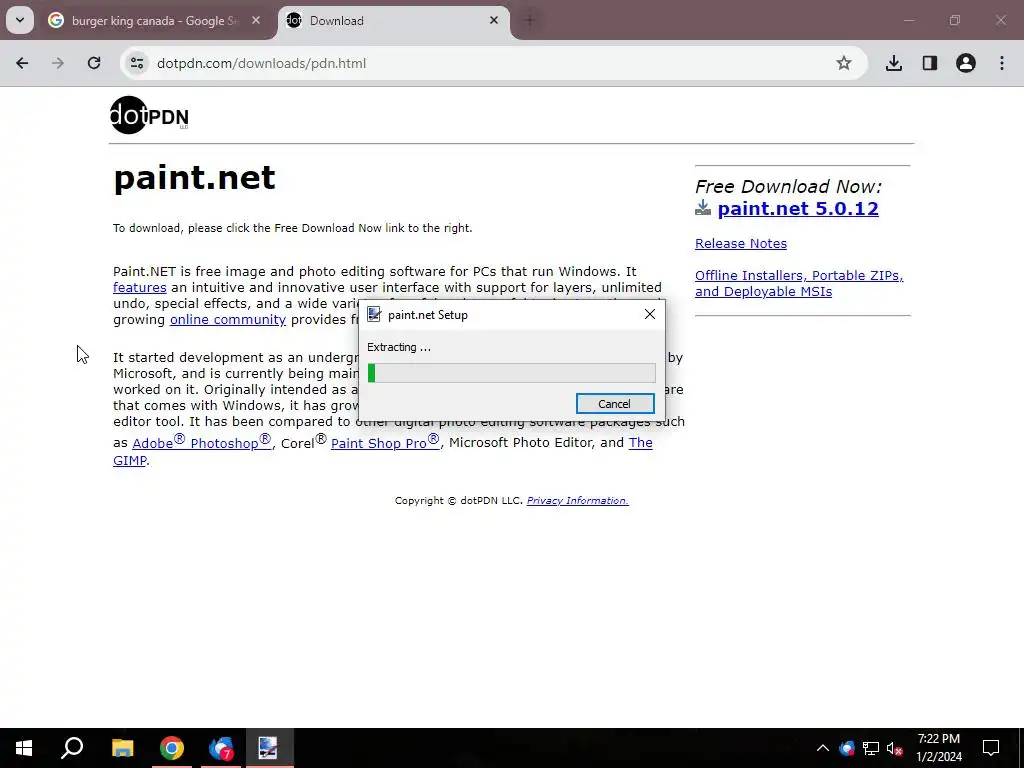The image size is (1024, 768).
Task: Toggle Chrome side panel icon
Action: [930, 63]
